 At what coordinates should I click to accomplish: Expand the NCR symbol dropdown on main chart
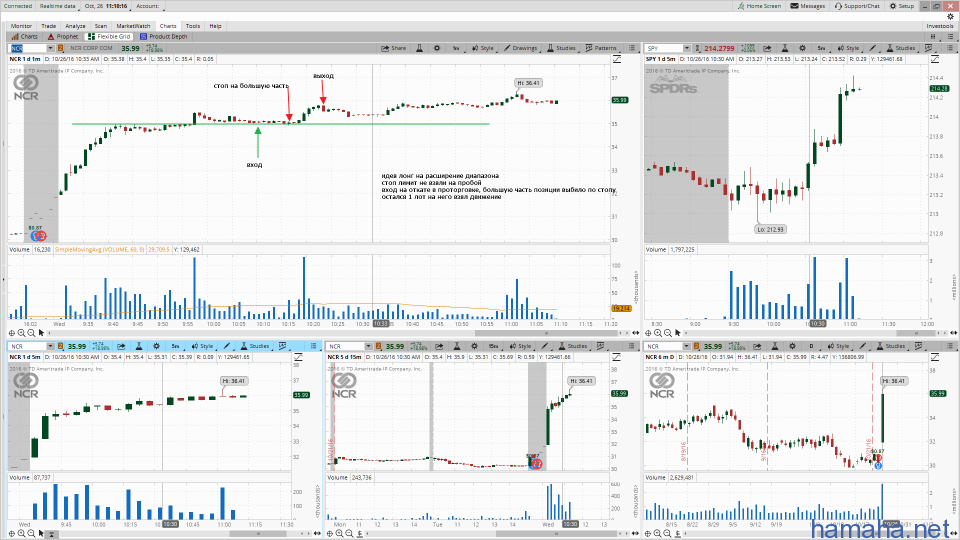[x=50, y=48]
